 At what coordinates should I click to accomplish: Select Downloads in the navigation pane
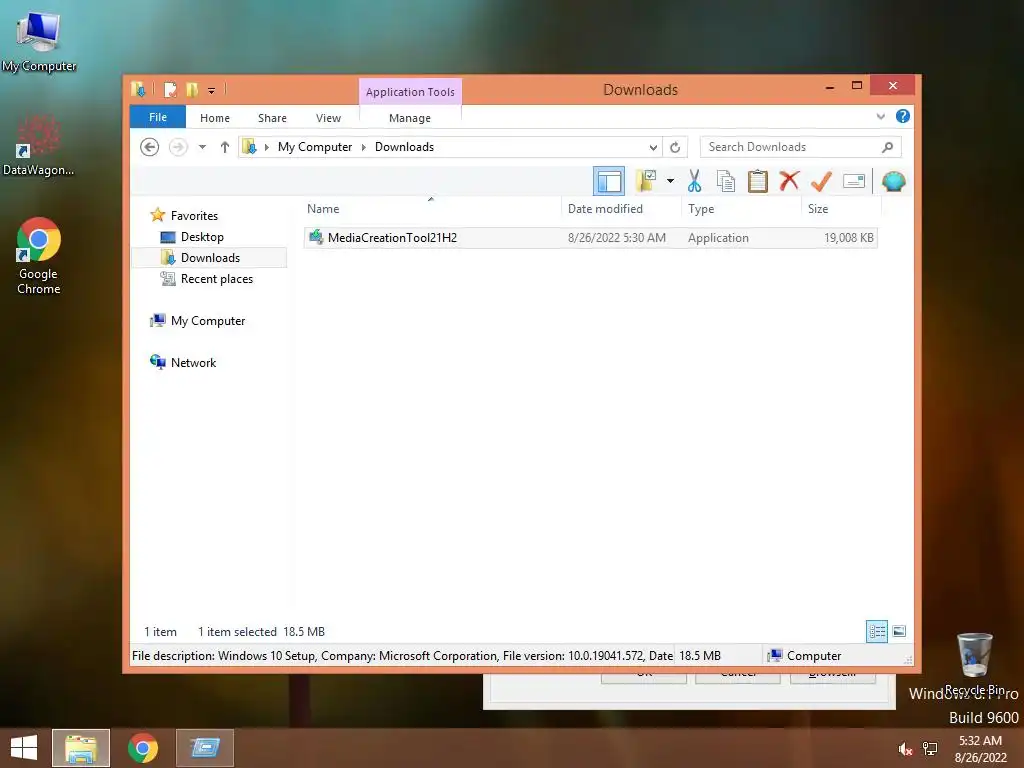[x=210, y=257]
